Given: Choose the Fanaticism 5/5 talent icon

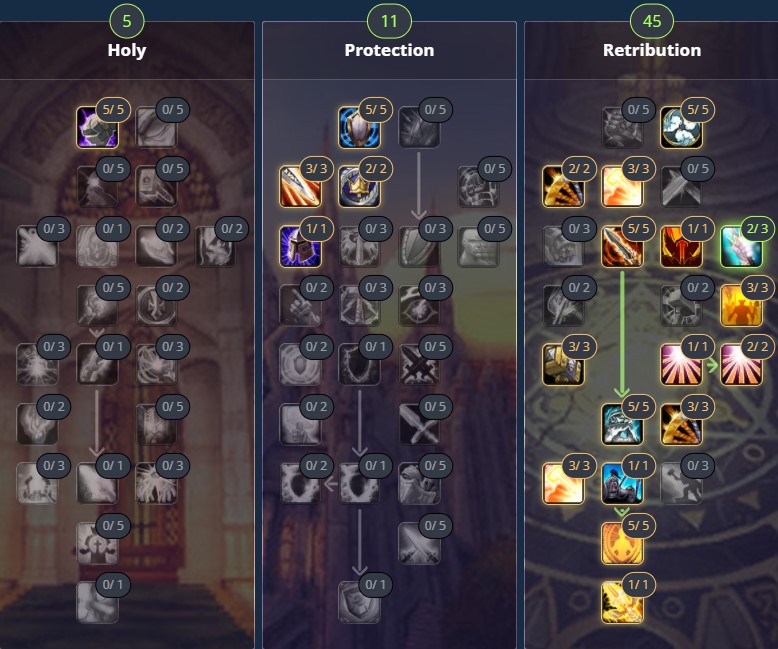Looking at the screenshot, I should [x=622, y=543].
